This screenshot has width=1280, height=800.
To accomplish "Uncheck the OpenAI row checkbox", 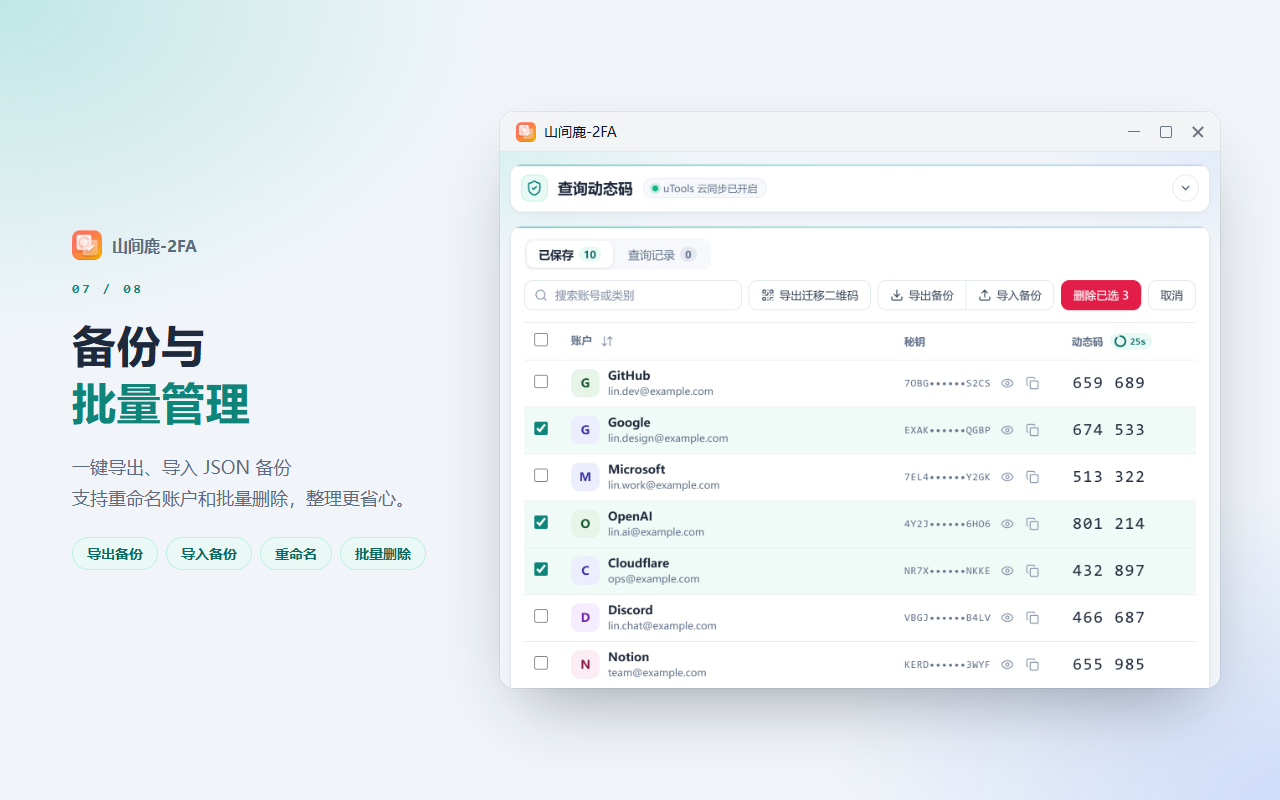I will coord(541,522).
